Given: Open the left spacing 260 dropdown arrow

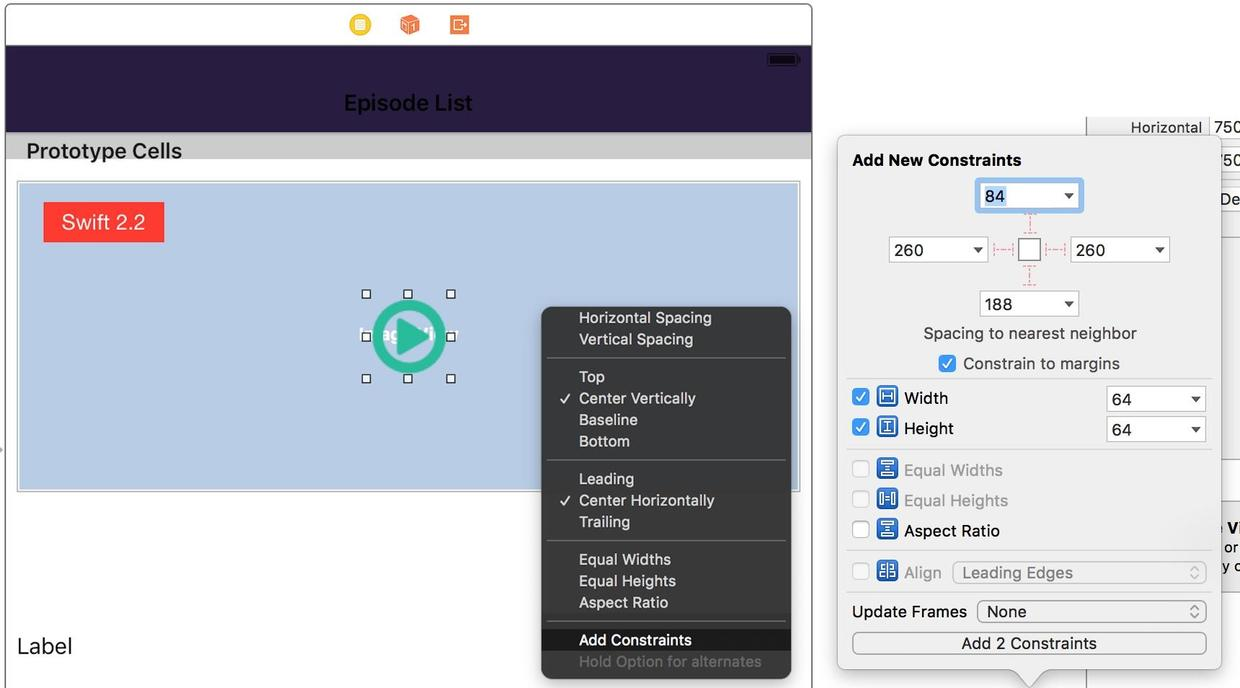Looking at the screenshot, I should click(978, 250).
